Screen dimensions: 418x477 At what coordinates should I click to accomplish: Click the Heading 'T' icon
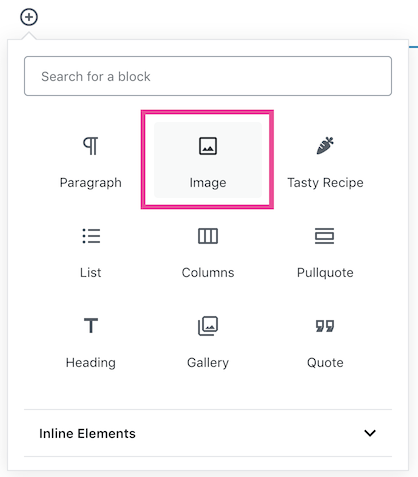91,326
